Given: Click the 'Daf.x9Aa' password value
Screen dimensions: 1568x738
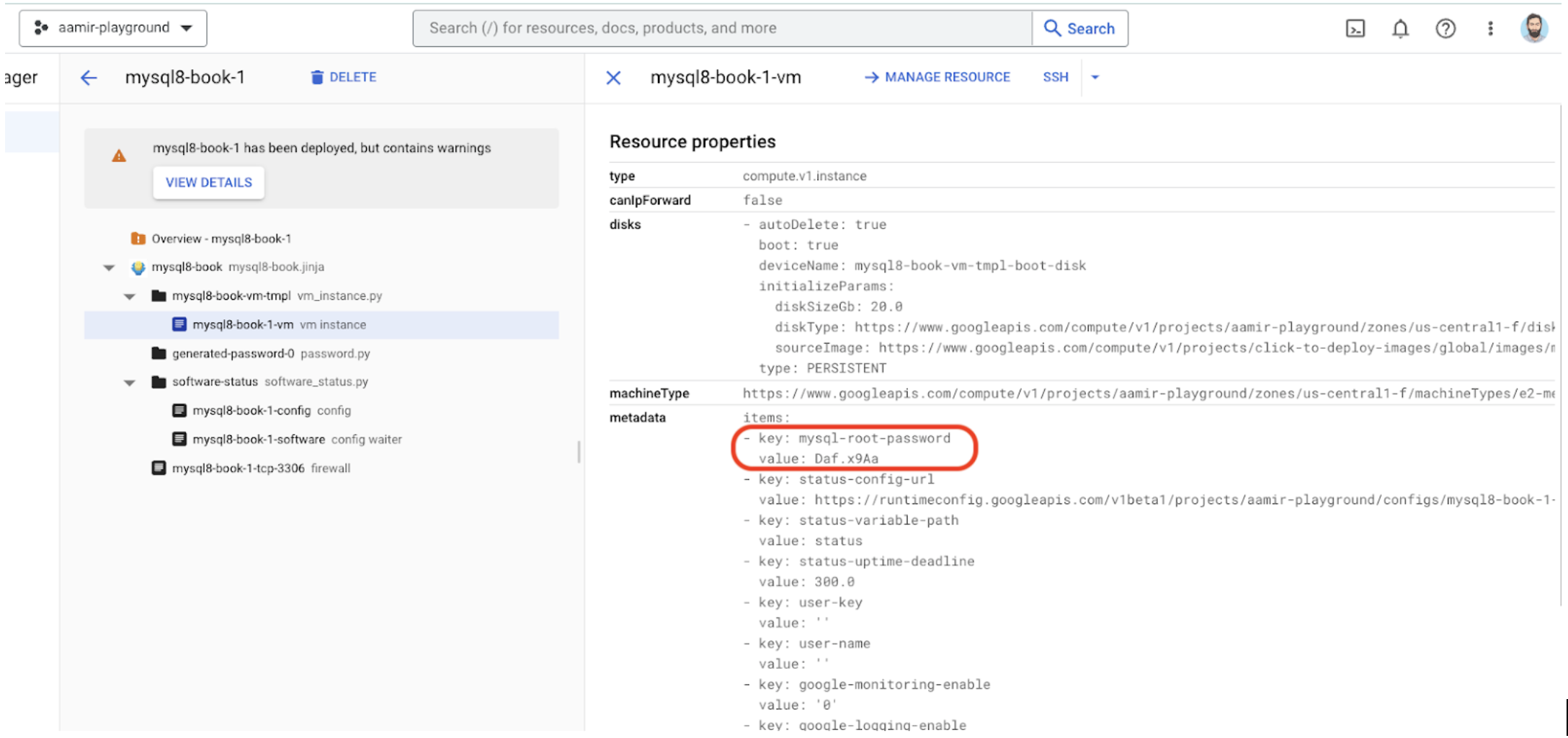Looking at the screenshot, I should (x=846, y=459).
